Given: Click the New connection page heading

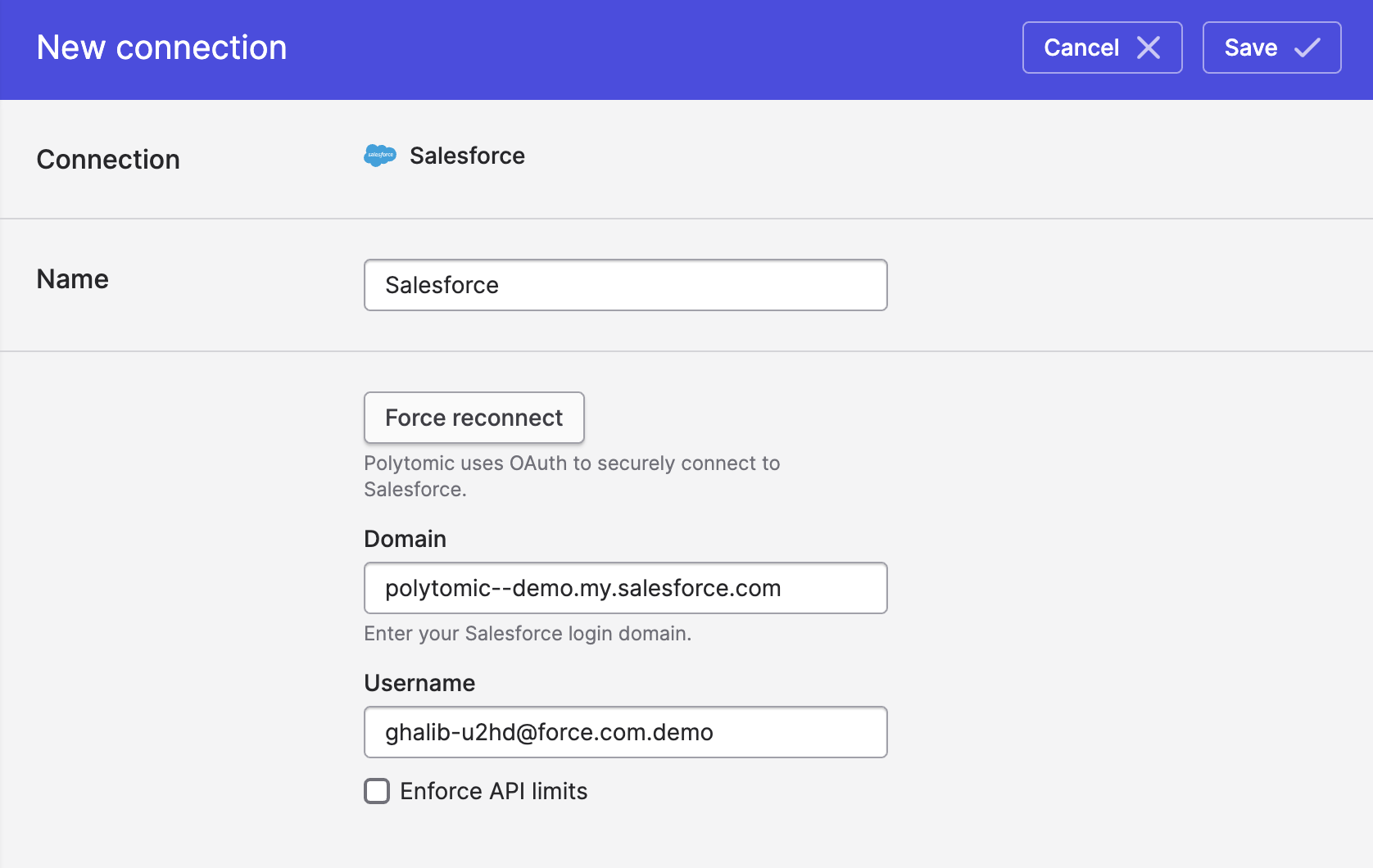Looking at the screenshot, I should 161,47.
